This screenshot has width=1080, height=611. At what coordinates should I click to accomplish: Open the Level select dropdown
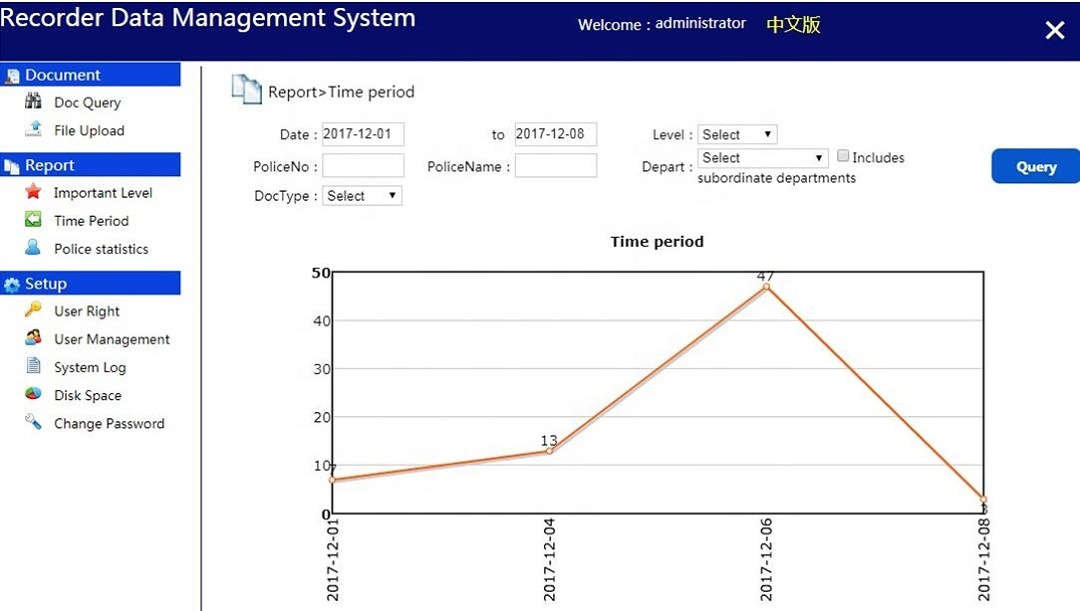pyautogui.click(x=737, y=134)
